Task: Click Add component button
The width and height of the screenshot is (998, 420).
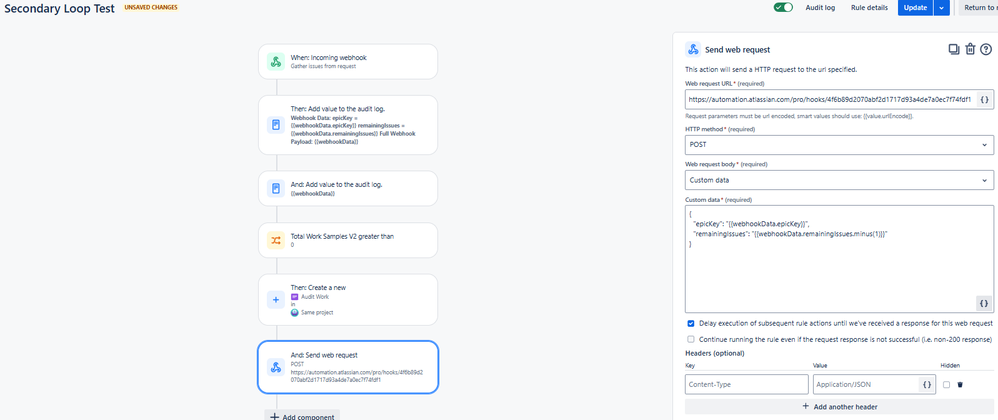Action: (302, 416)
